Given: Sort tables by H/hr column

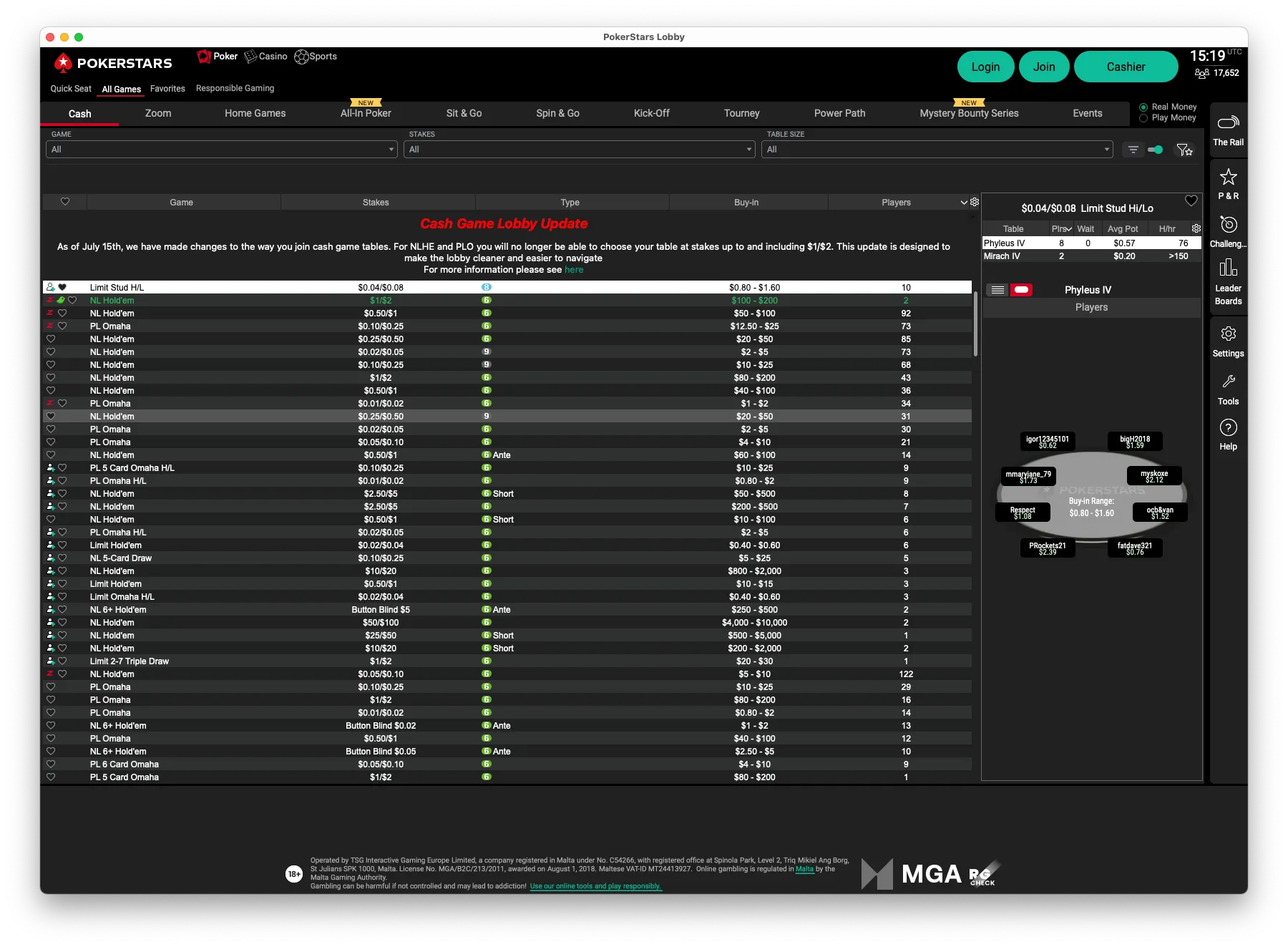Looking at the screenshot, I should [x=1167, y=229].
